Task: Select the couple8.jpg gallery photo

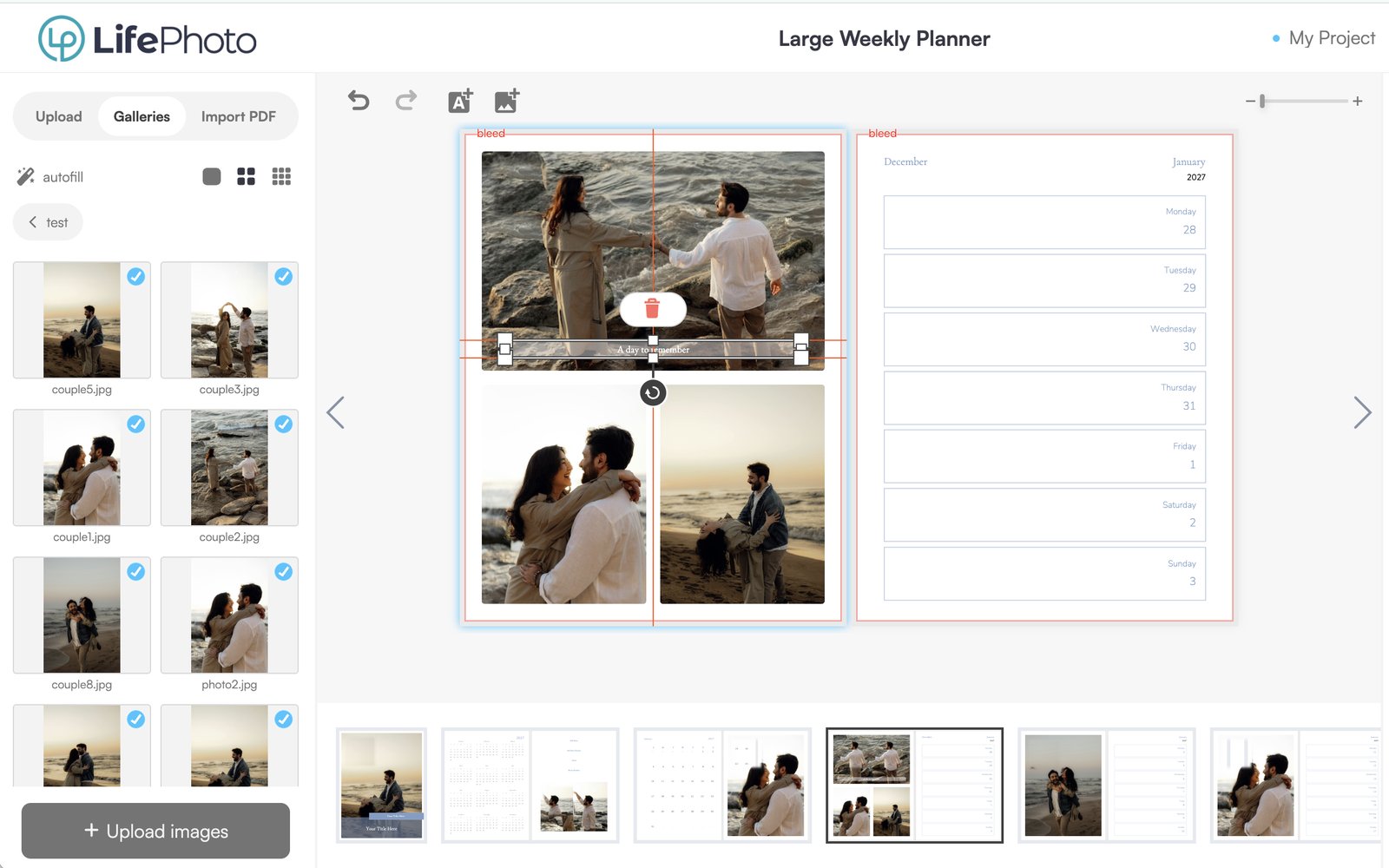Action: point(82,615)
